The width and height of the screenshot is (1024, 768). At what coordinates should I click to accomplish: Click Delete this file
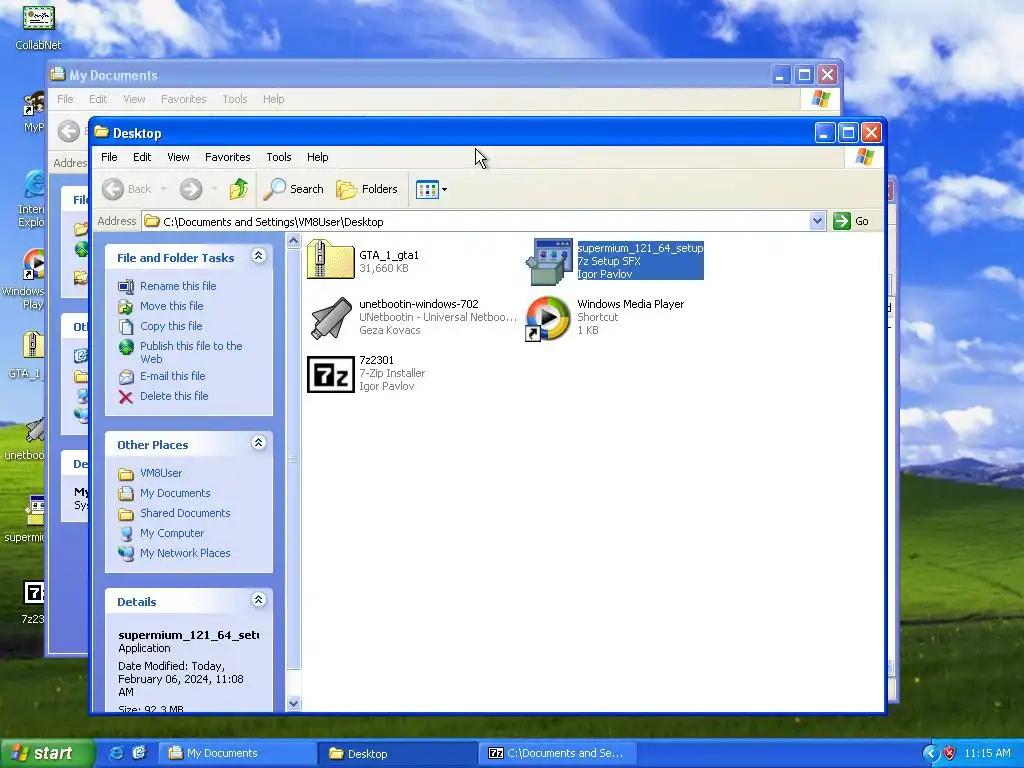click(174, 396)
